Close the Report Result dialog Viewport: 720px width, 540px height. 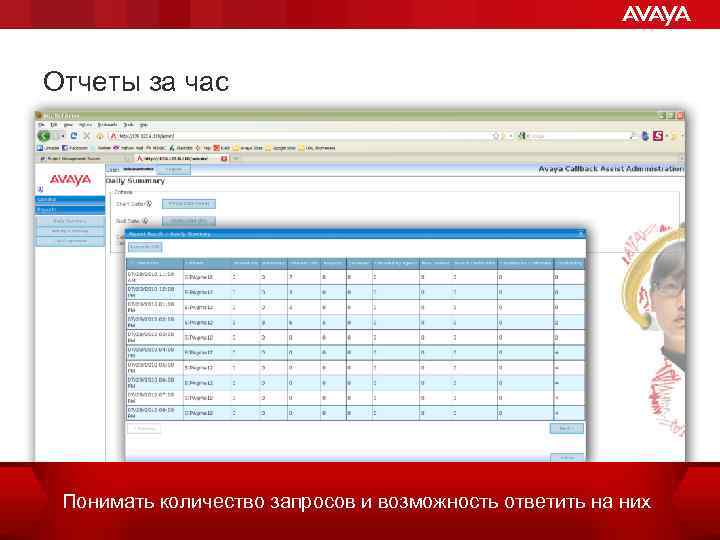[x=580, y=234]
